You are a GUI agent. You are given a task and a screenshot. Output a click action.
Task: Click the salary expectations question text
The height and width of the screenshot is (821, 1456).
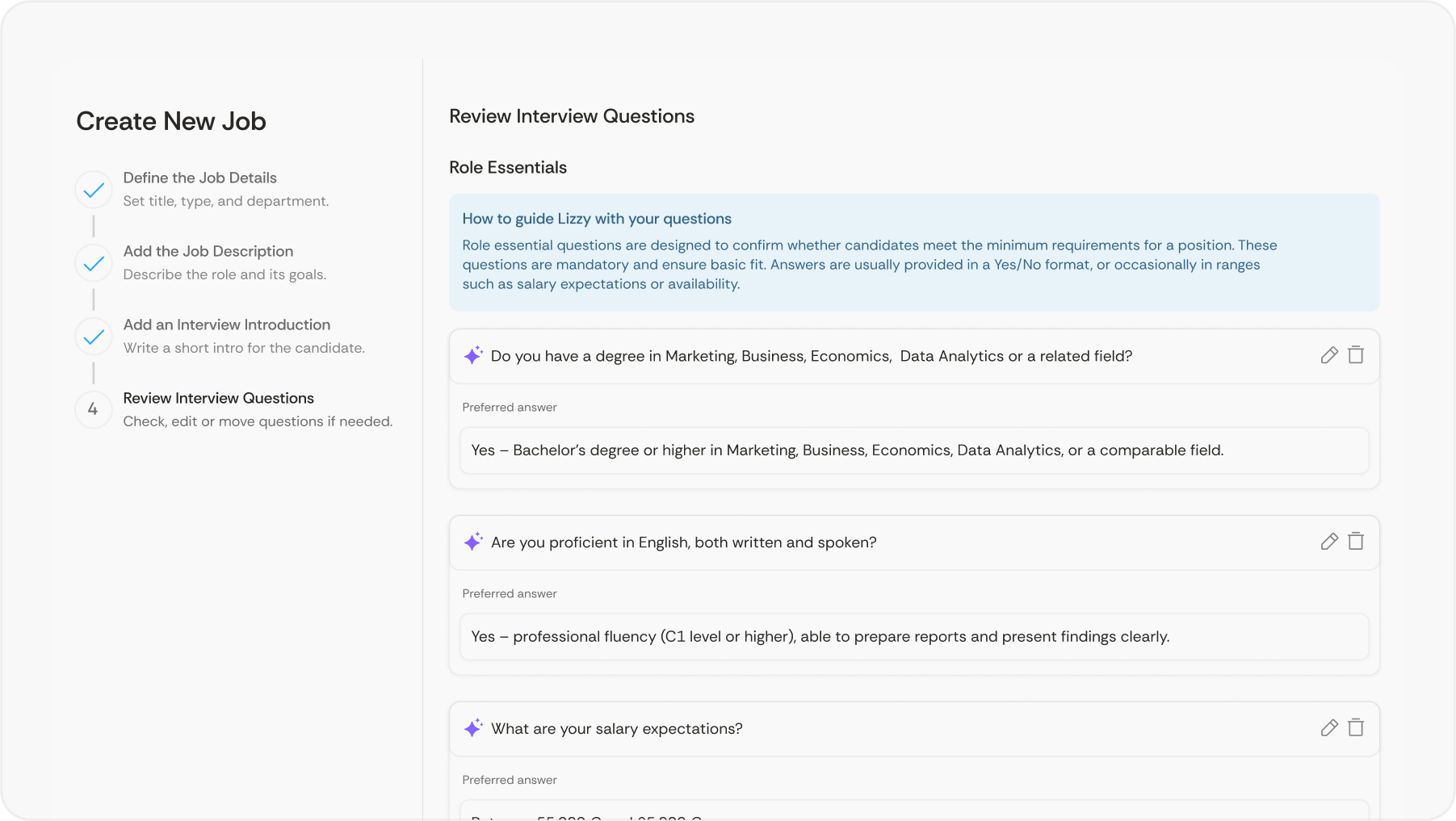click(x=616, y=729)
